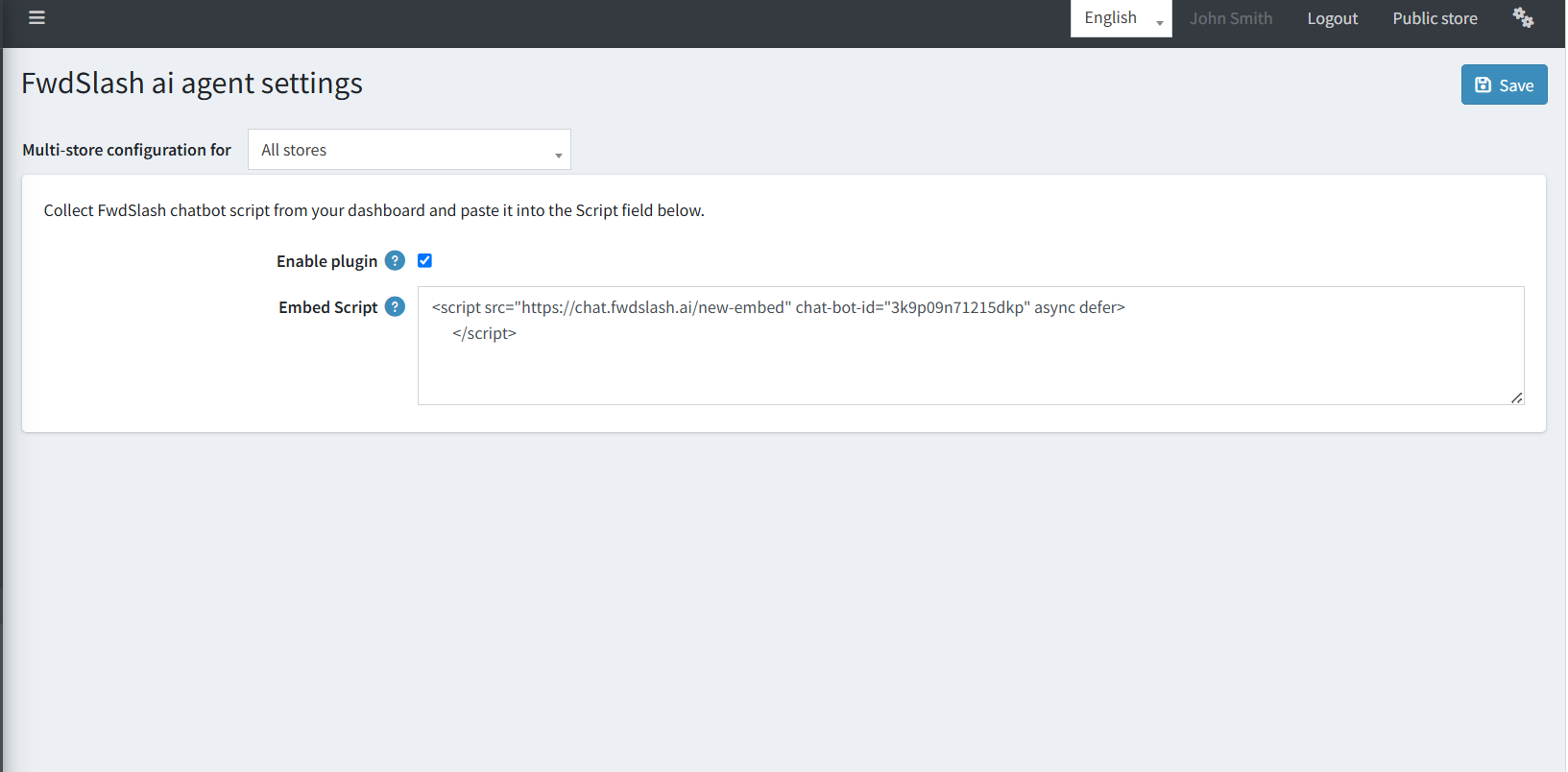Go to the Public store
The width and height of the screenshot is (1568, 772).
click(x=1435, y=18)
